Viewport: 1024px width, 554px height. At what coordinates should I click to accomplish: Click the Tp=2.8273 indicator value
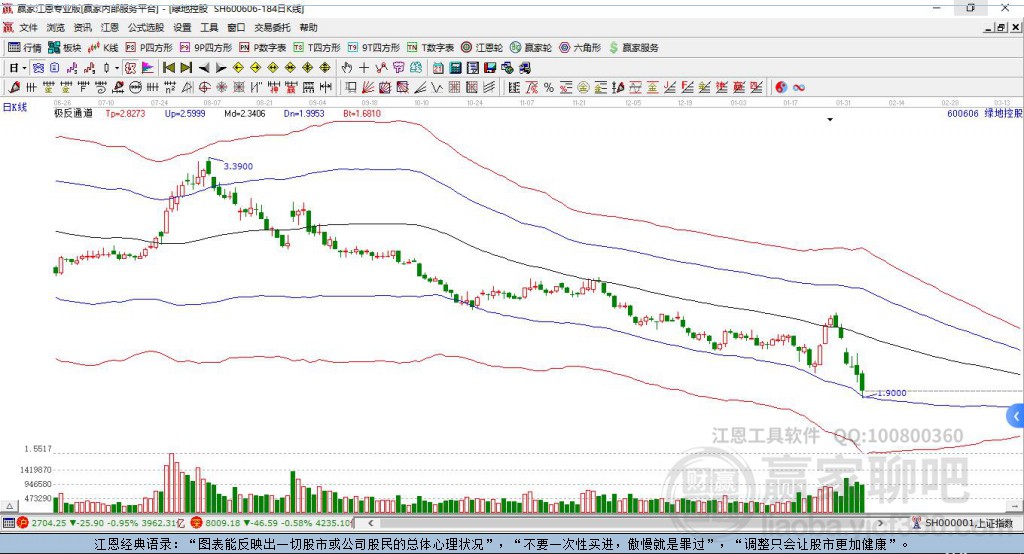125,114
